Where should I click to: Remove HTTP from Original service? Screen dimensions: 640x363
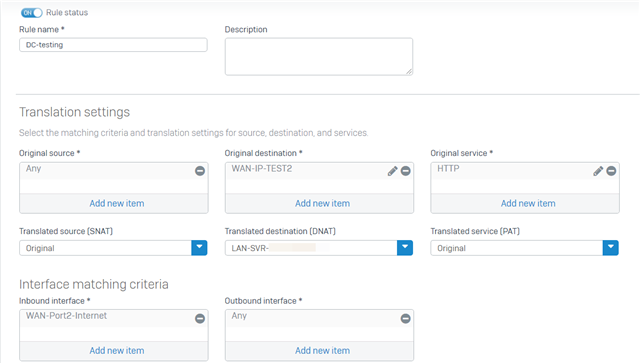tap(611, 171)
